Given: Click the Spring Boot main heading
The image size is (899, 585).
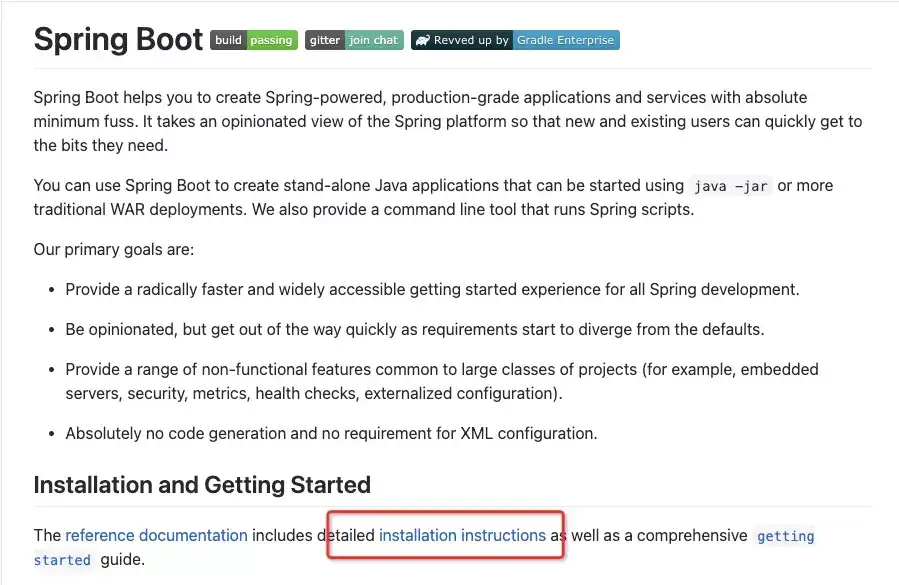Looking at the screenshot, I should 118,40.
